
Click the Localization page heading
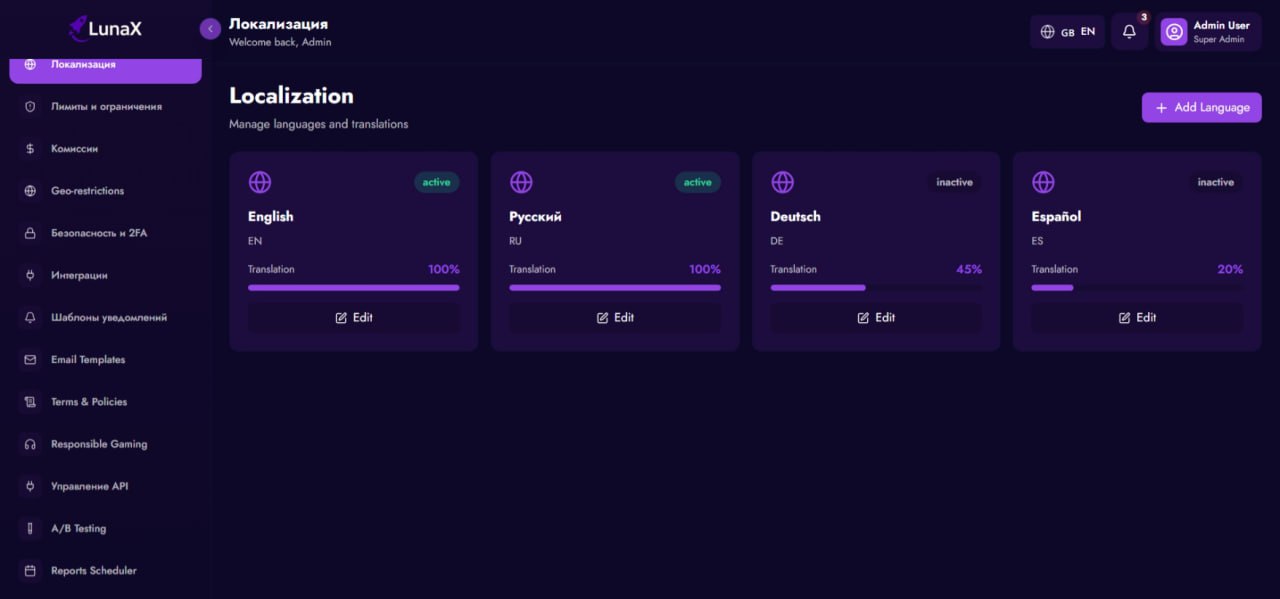pos(291,96)
